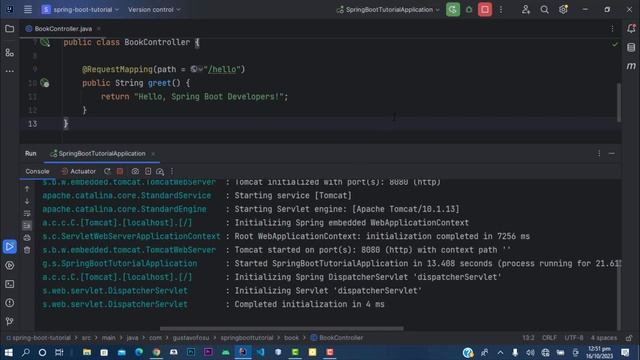Image resolution: width=640 pixels, height=360 pixels.
Task: Rerun SpringBootTutorialApplication with green button
Action: coord(453,9)
